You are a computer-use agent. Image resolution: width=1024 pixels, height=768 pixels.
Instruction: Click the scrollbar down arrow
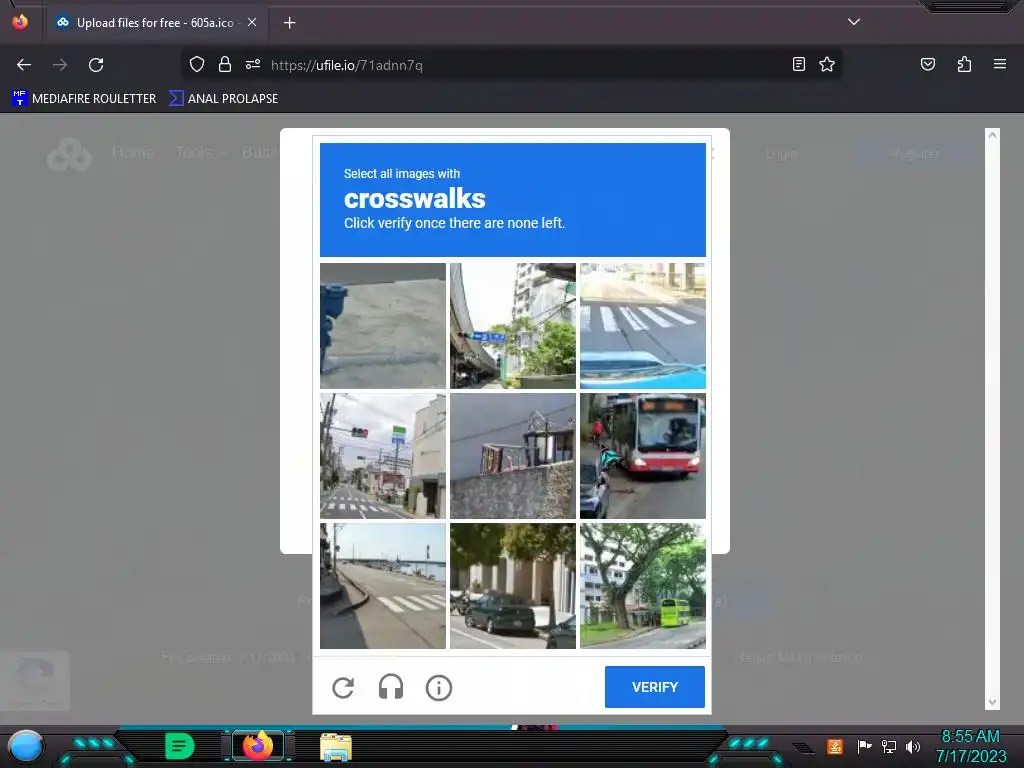tap(993, 702)
